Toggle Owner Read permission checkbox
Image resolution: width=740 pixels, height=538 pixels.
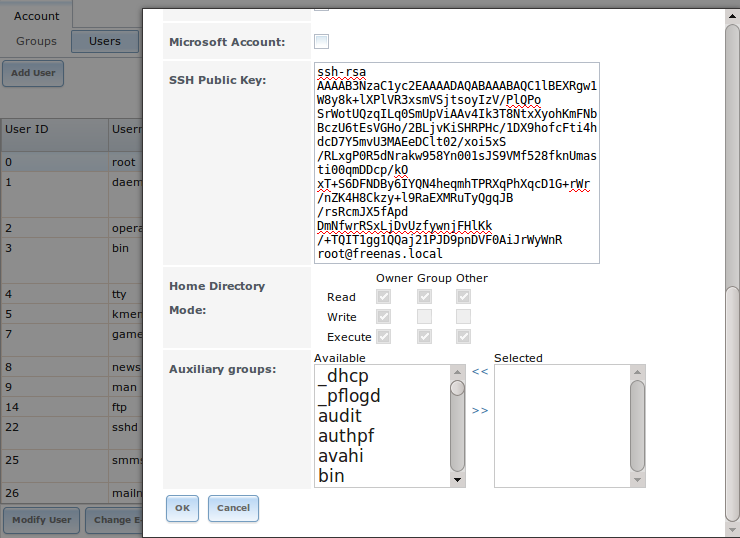383,296
